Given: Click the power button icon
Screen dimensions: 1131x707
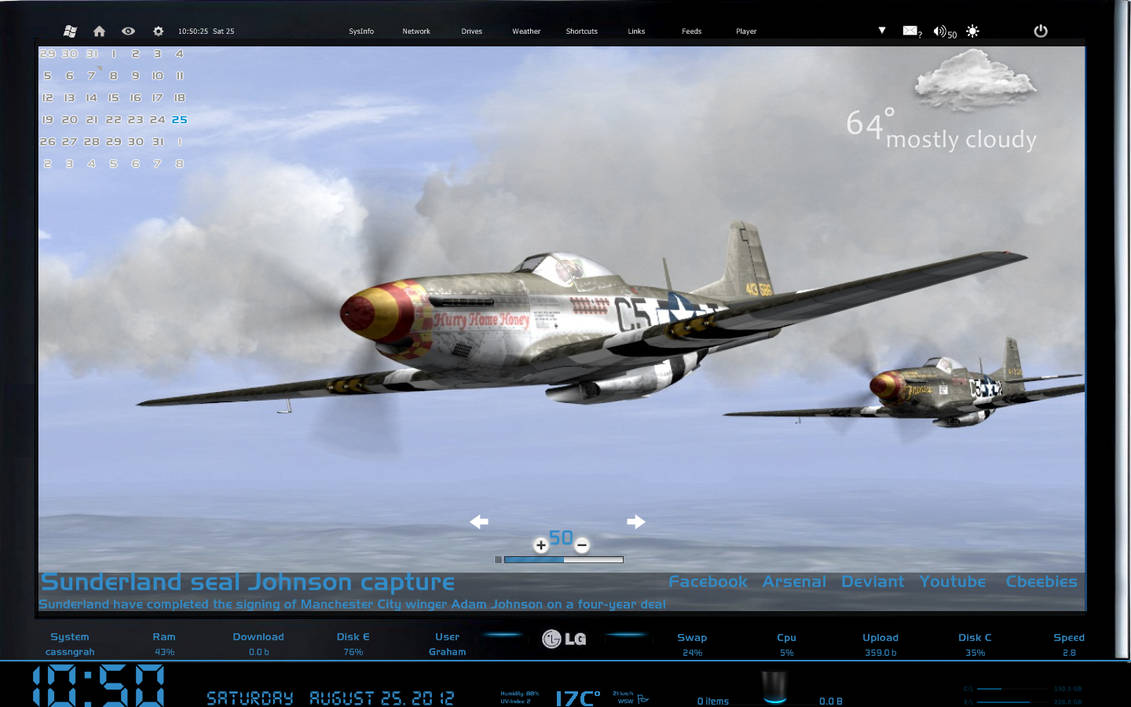Looking at the screenshot, I should (x=1040, y=31).
